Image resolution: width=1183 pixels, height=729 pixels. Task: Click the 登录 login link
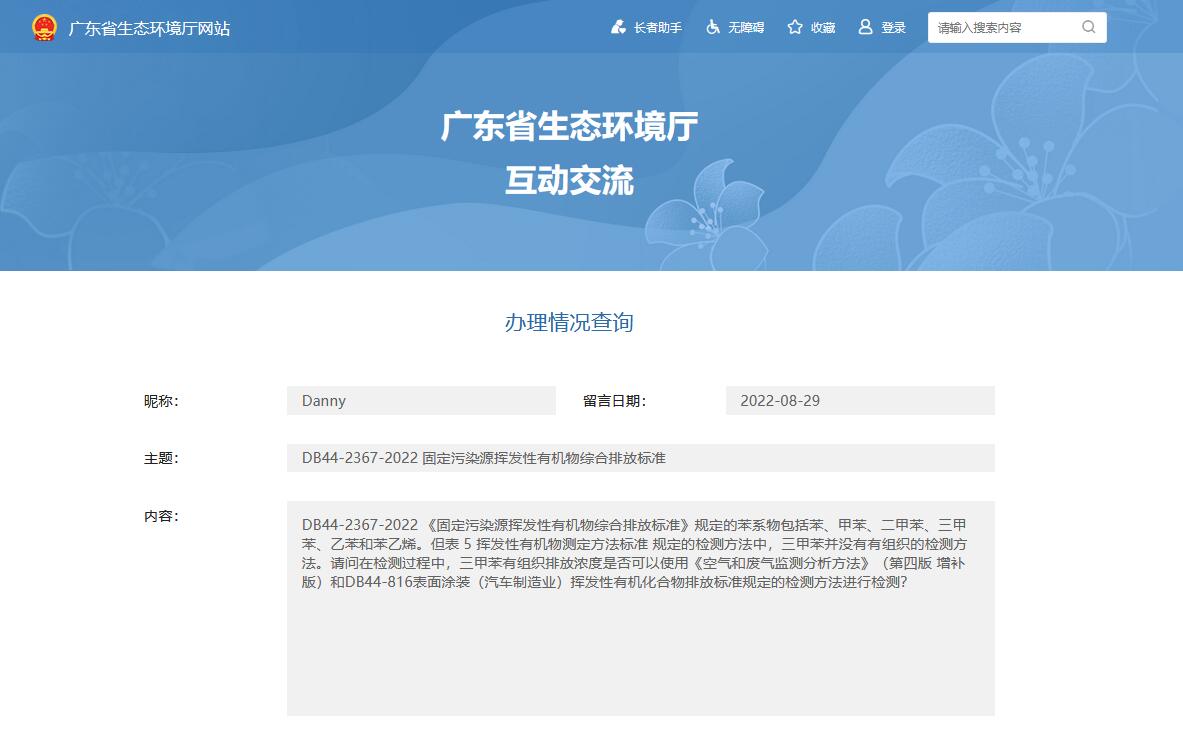click(890, 27)
